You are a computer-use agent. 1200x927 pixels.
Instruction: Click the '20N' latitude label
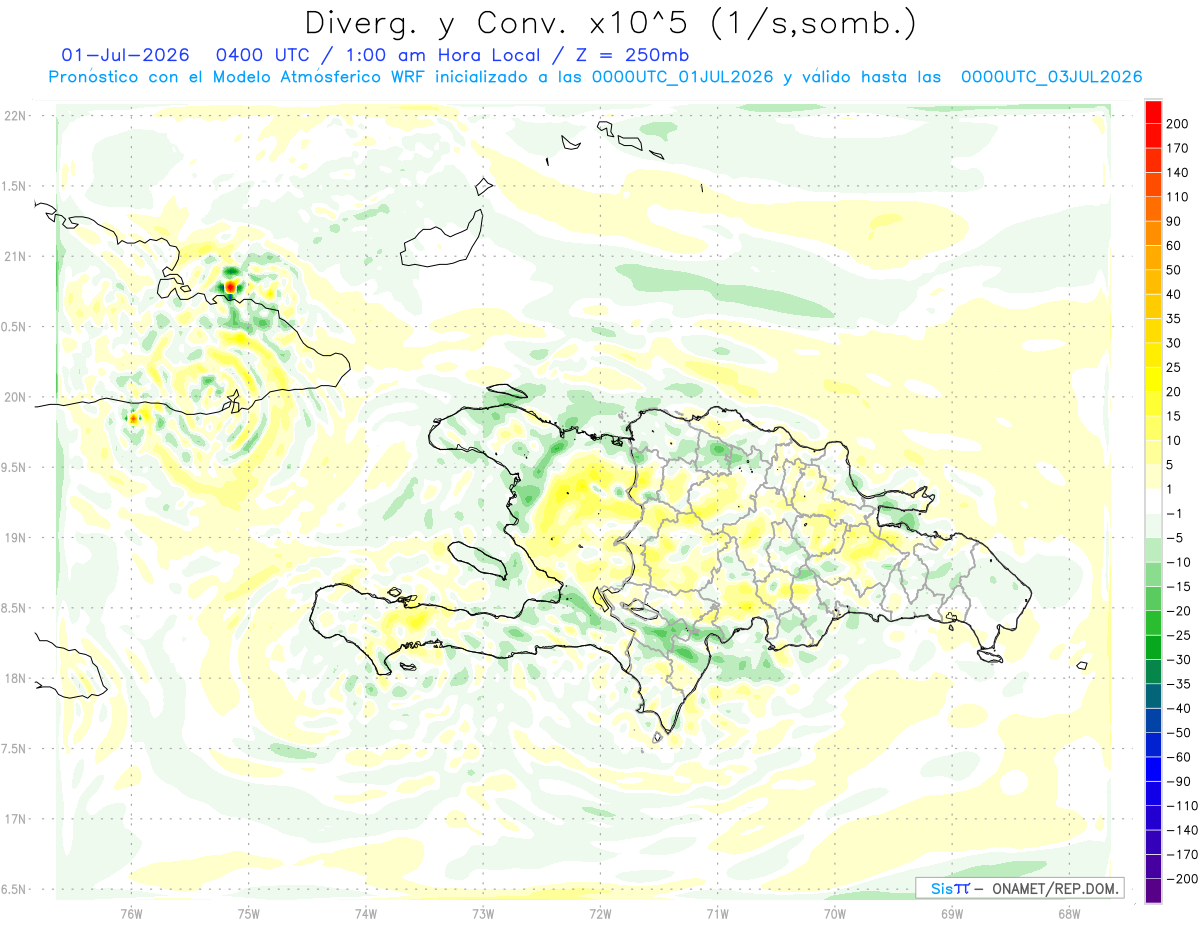(x=14, y=397)
